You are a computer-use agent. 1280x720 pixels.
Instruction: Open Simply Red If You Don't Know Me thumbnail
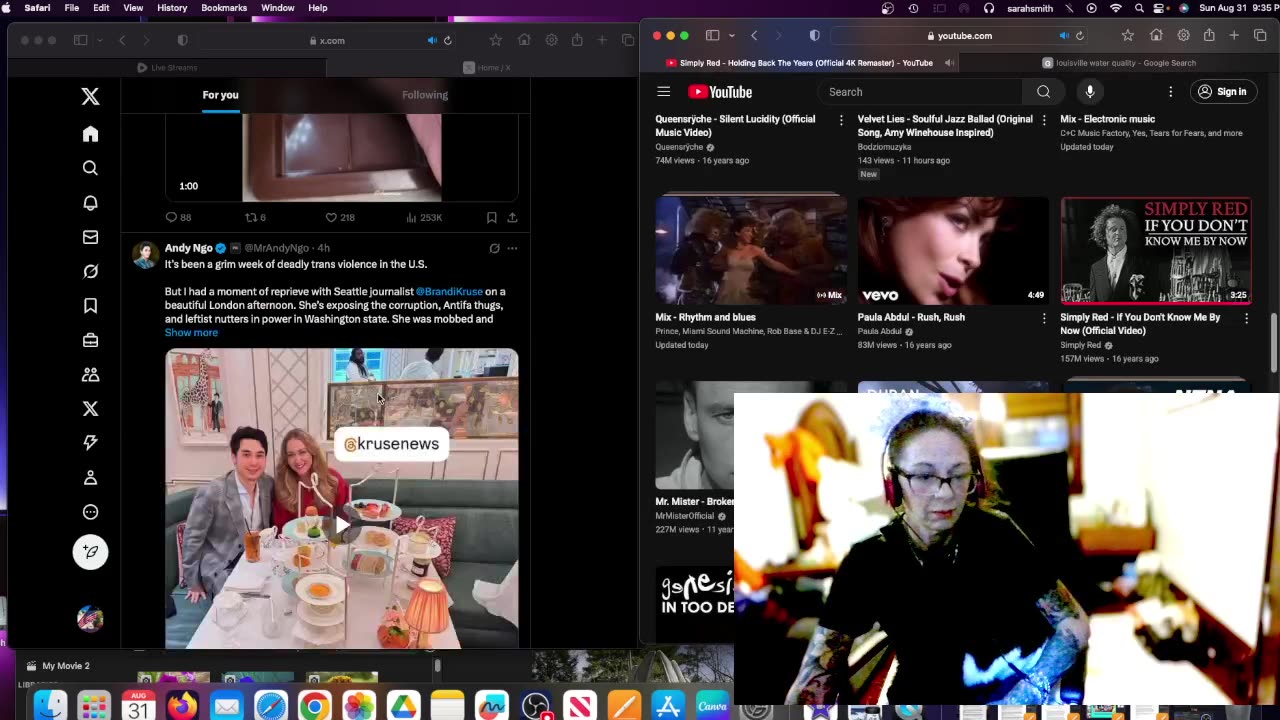click(x=1156, y=250)
